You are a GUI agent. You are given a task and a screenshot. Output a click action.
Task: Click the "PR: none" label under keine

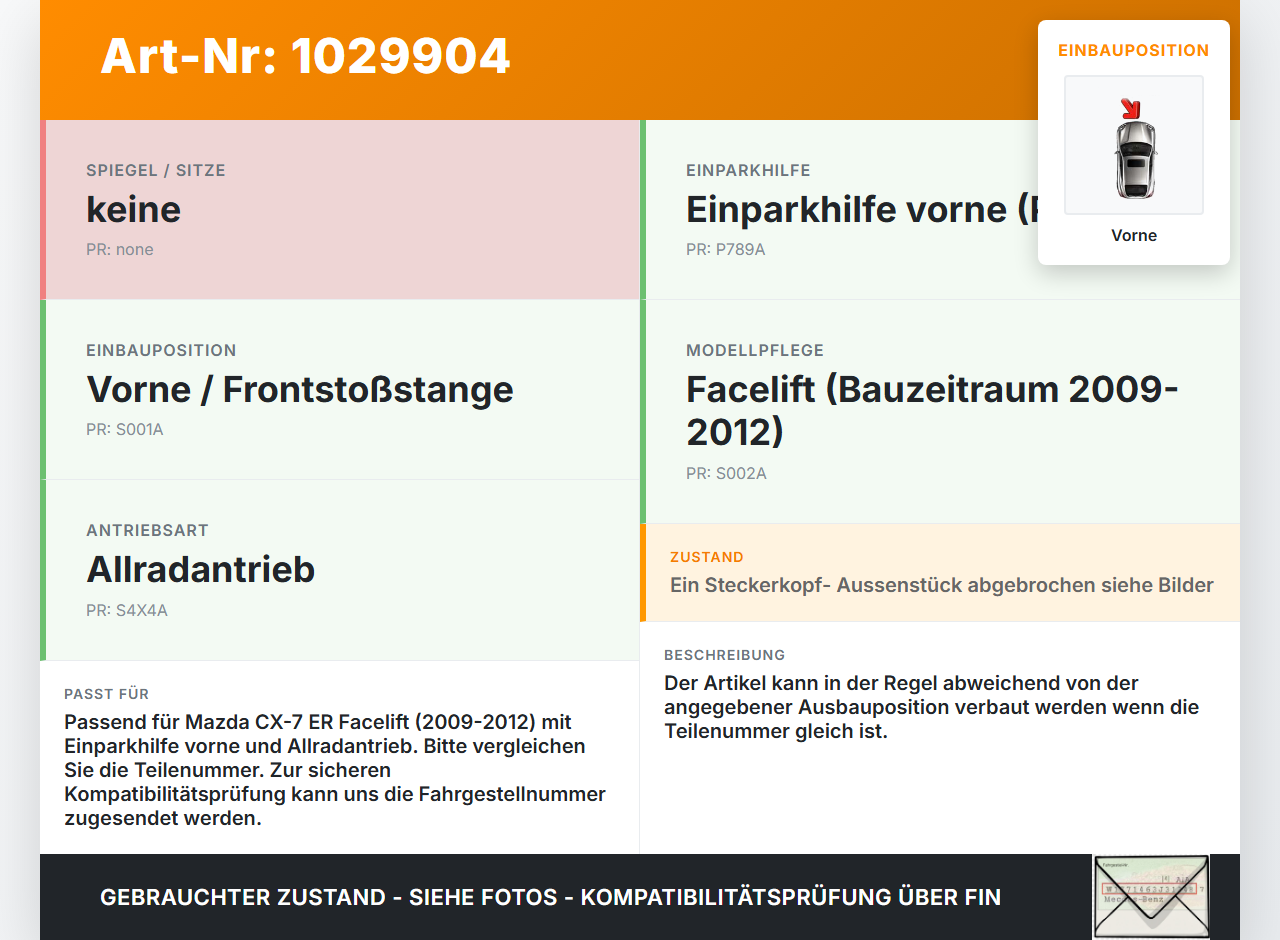click(x=120, y=249)
